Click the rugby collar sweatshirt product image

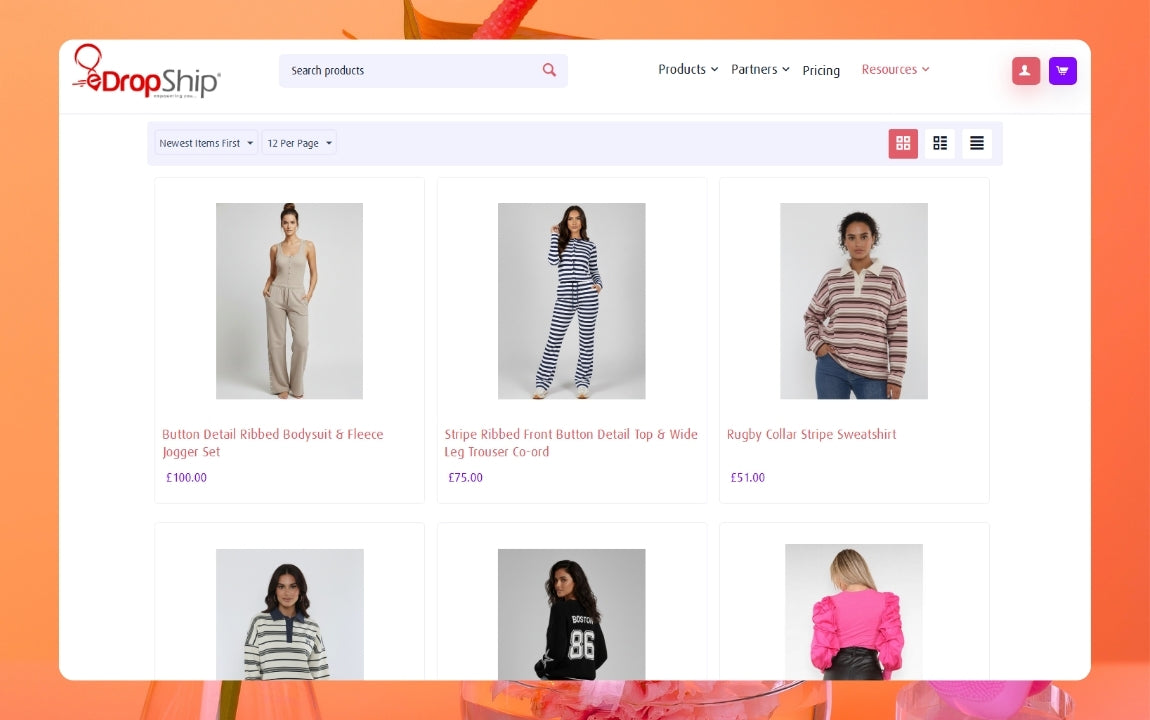click(854, 301)
